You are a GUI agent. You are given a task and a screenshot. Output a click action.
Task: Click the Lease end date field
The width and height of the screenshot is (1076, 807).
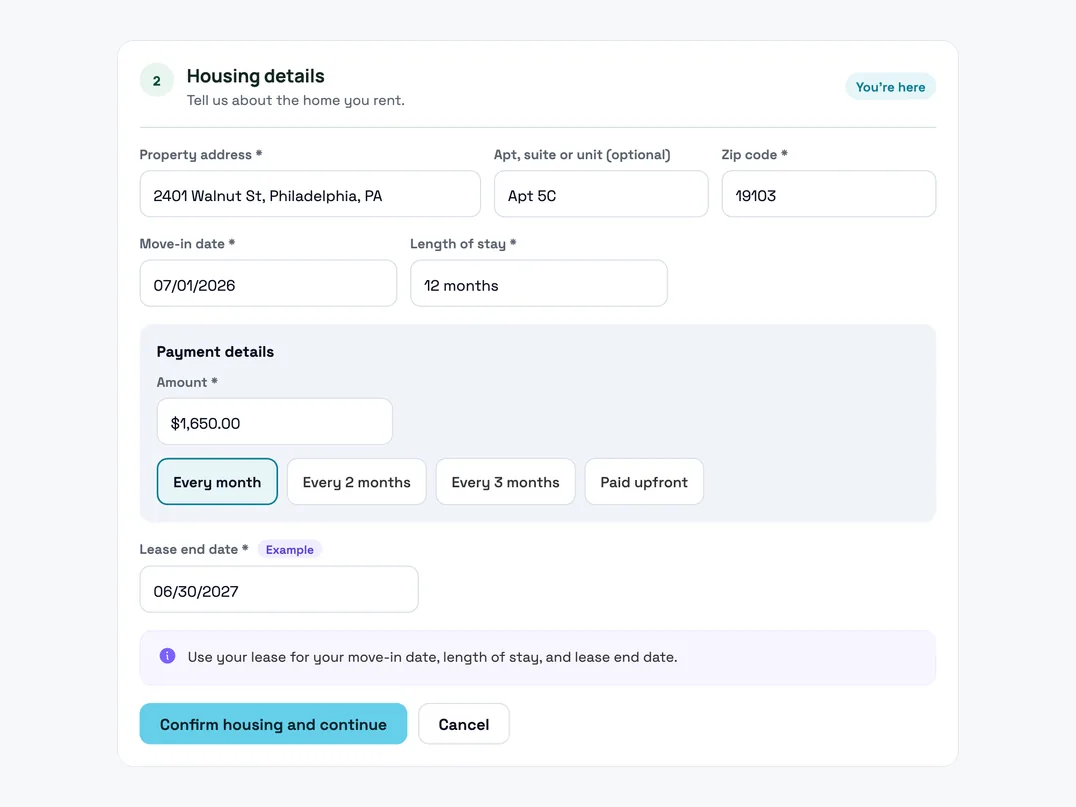tap(279, 589)
